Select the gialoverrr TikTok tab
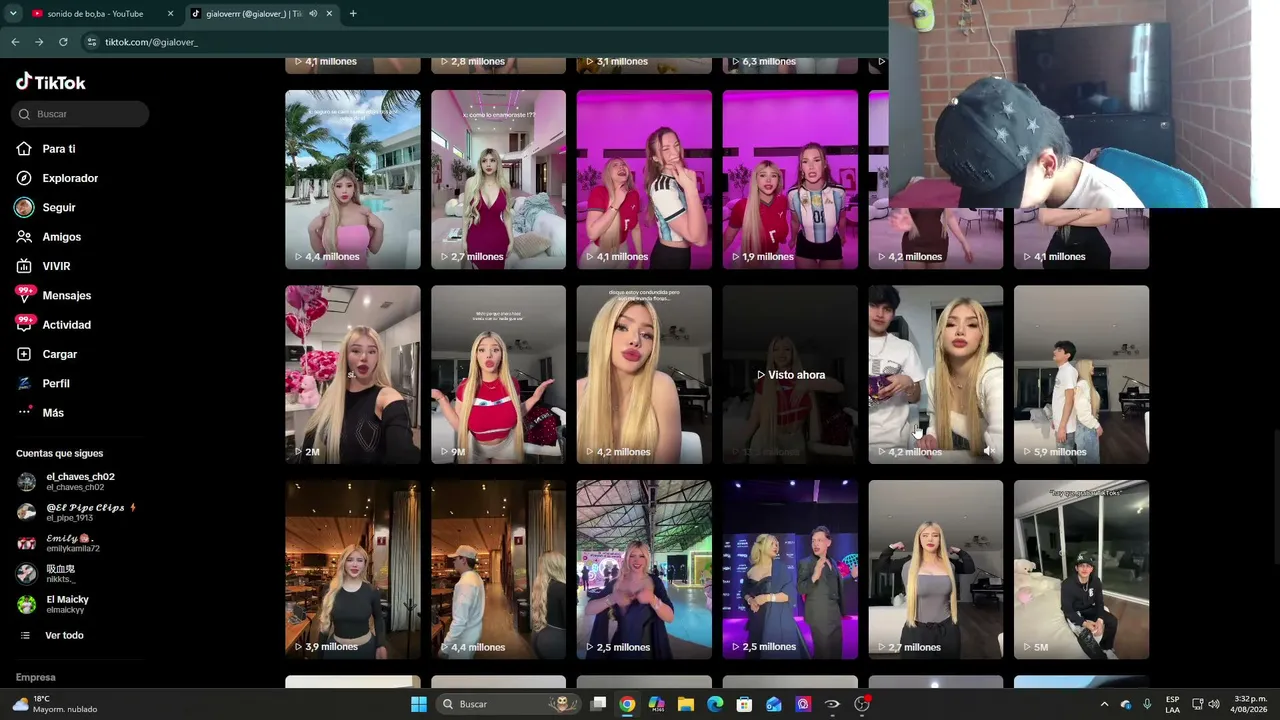The height and width of the screenshot is (720, 1280). [x=262, y=14]
